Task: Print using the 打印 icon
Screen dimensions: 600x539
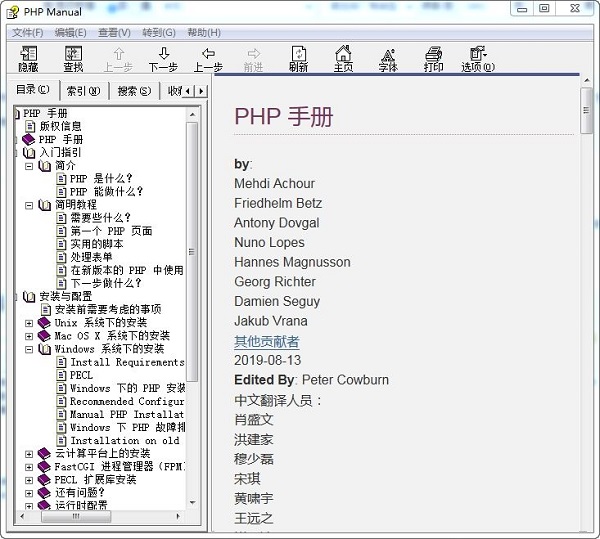Action: point(433,58)
